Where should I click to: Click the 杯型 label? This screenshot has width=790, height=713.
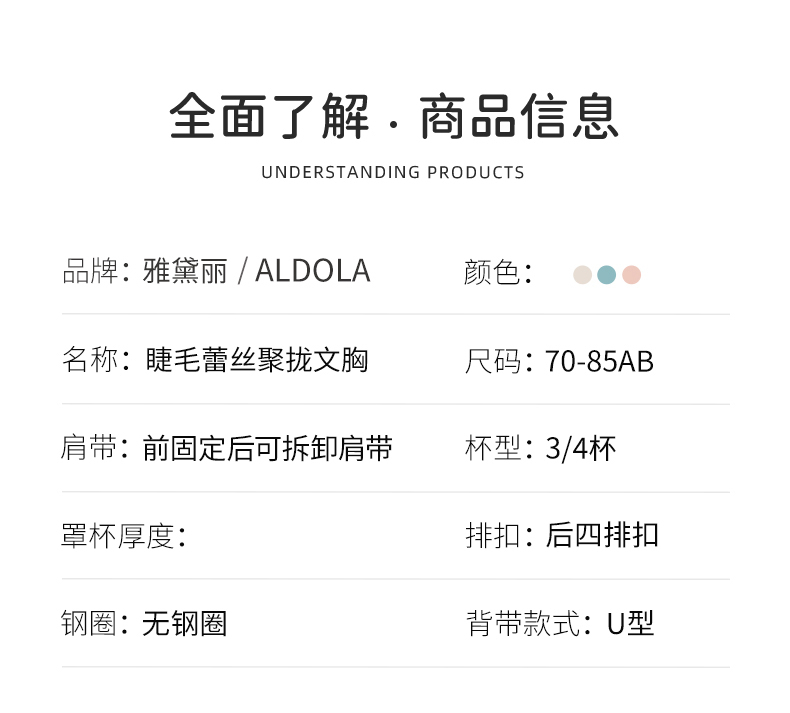pyautogui.click(x=494, y=448)
